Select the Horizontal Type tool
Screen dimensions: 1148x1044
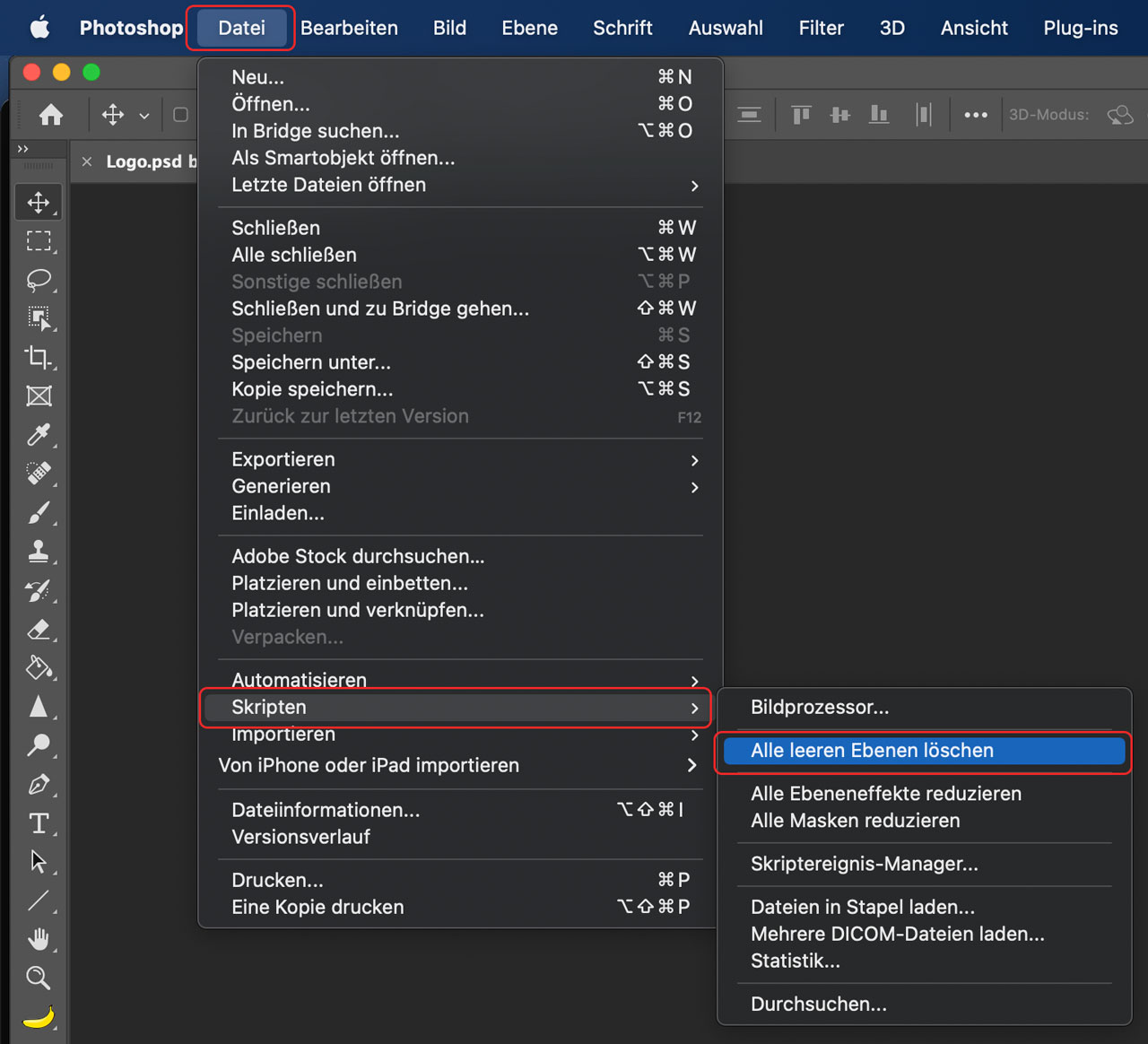click(39, 823)
